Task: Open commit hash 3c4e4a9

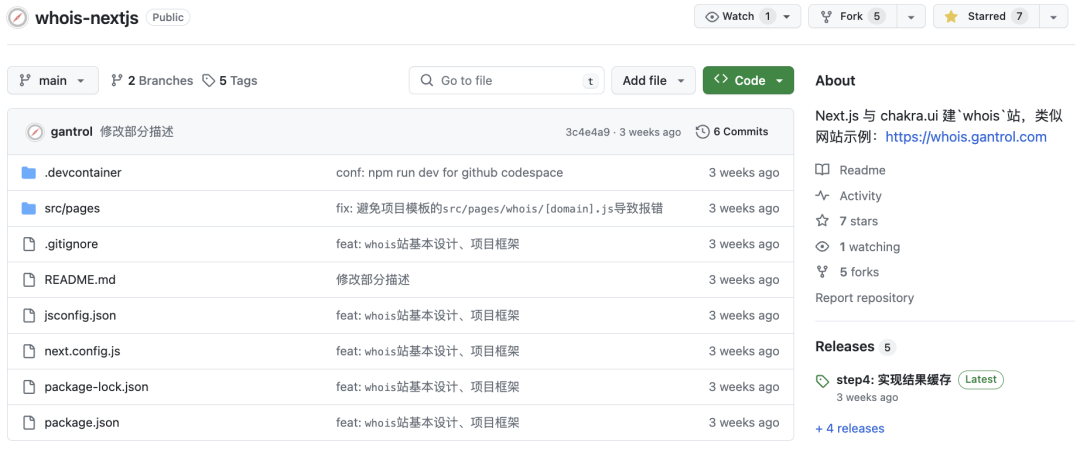Action: point(588,132)
